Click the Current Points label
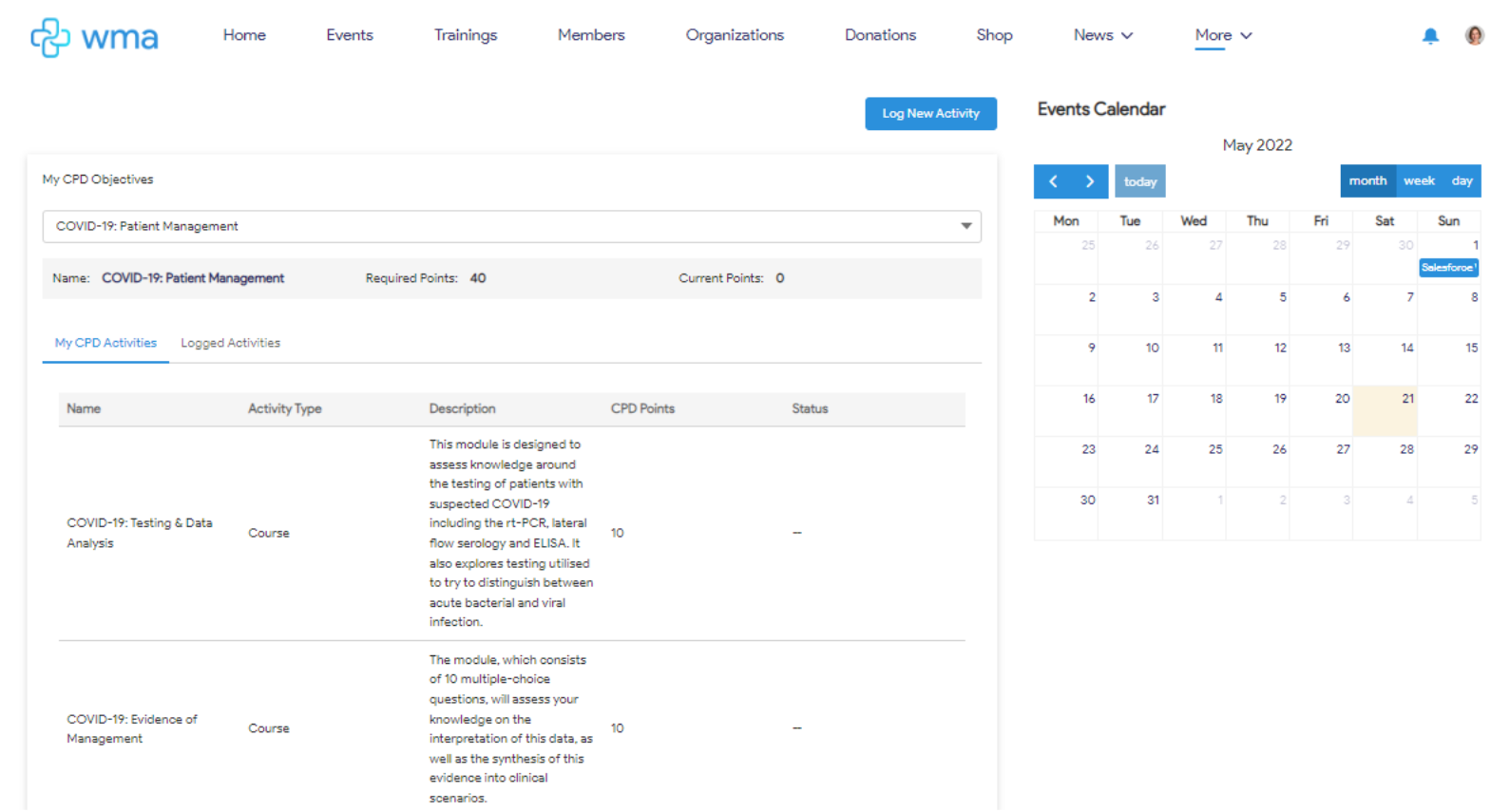 tap(721, 278)
